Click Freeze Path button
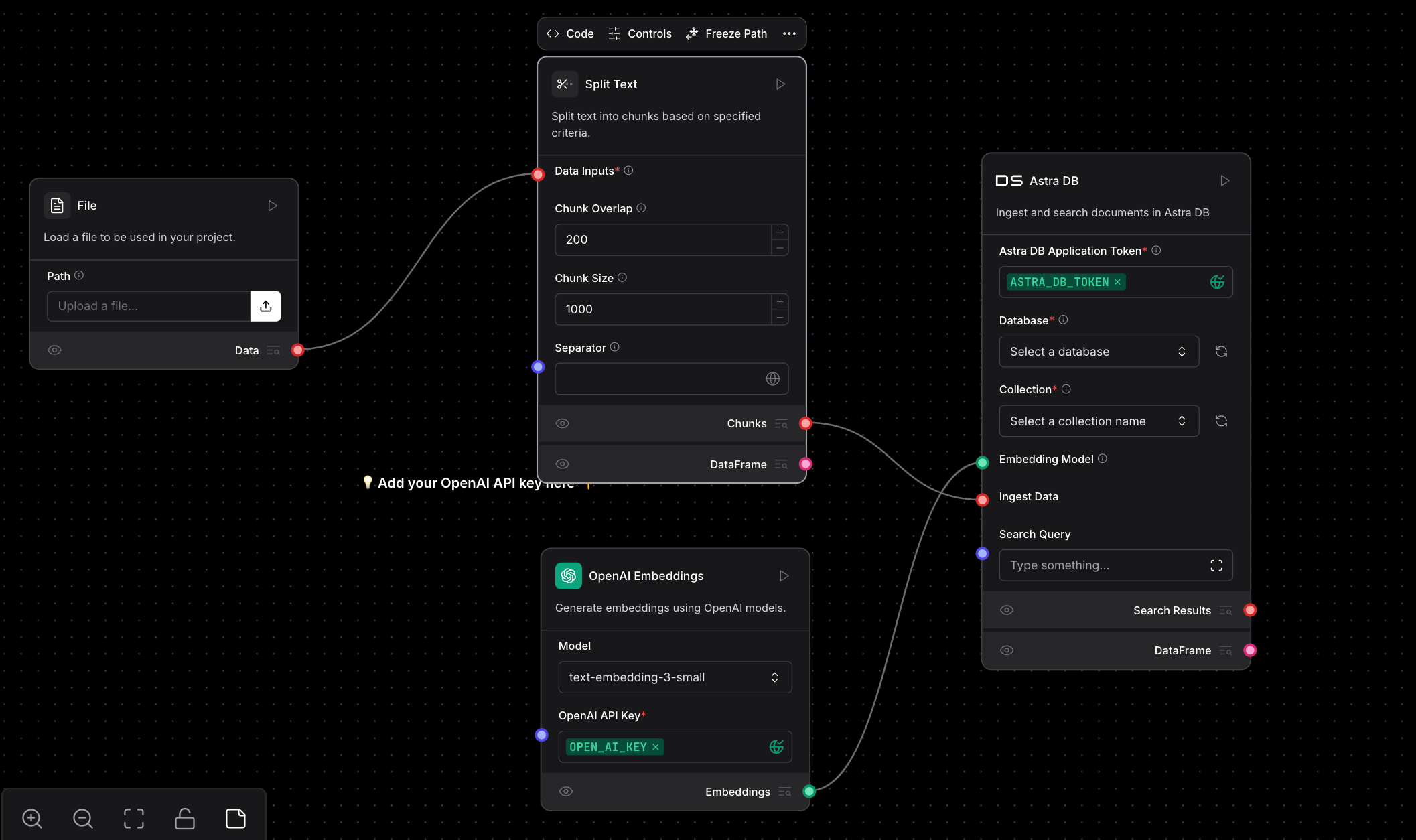The height and width of the screenshot is (840, 1416). 727,33
